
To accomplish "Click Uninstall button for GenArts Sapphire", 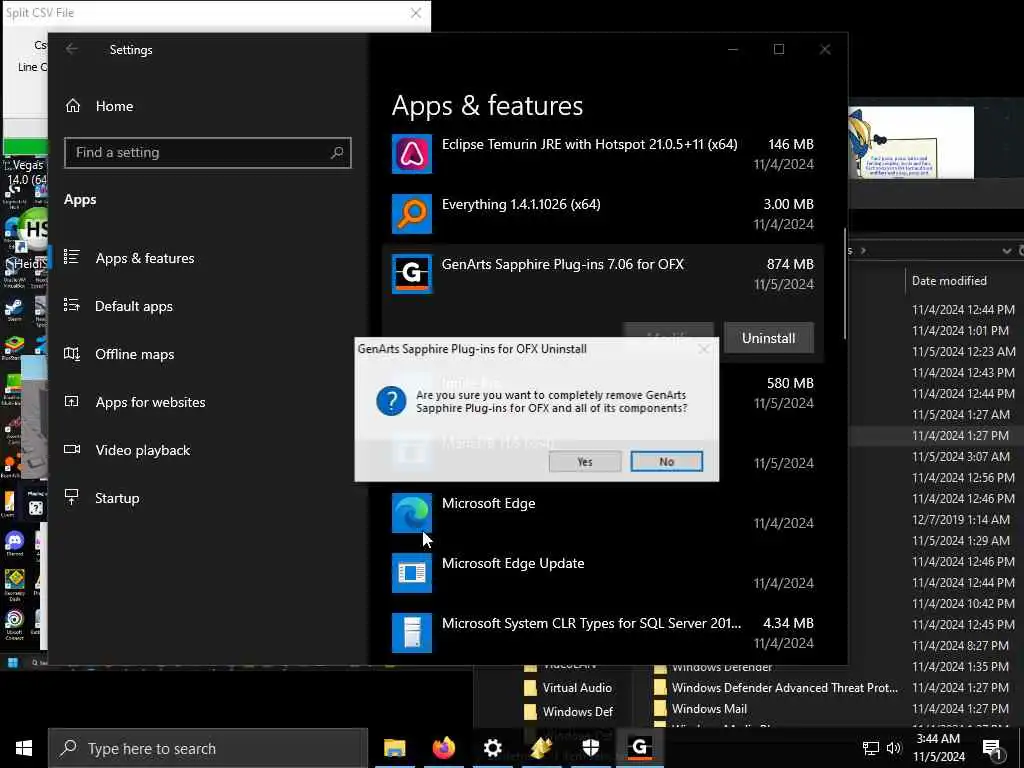I will (x=768, y=338).
